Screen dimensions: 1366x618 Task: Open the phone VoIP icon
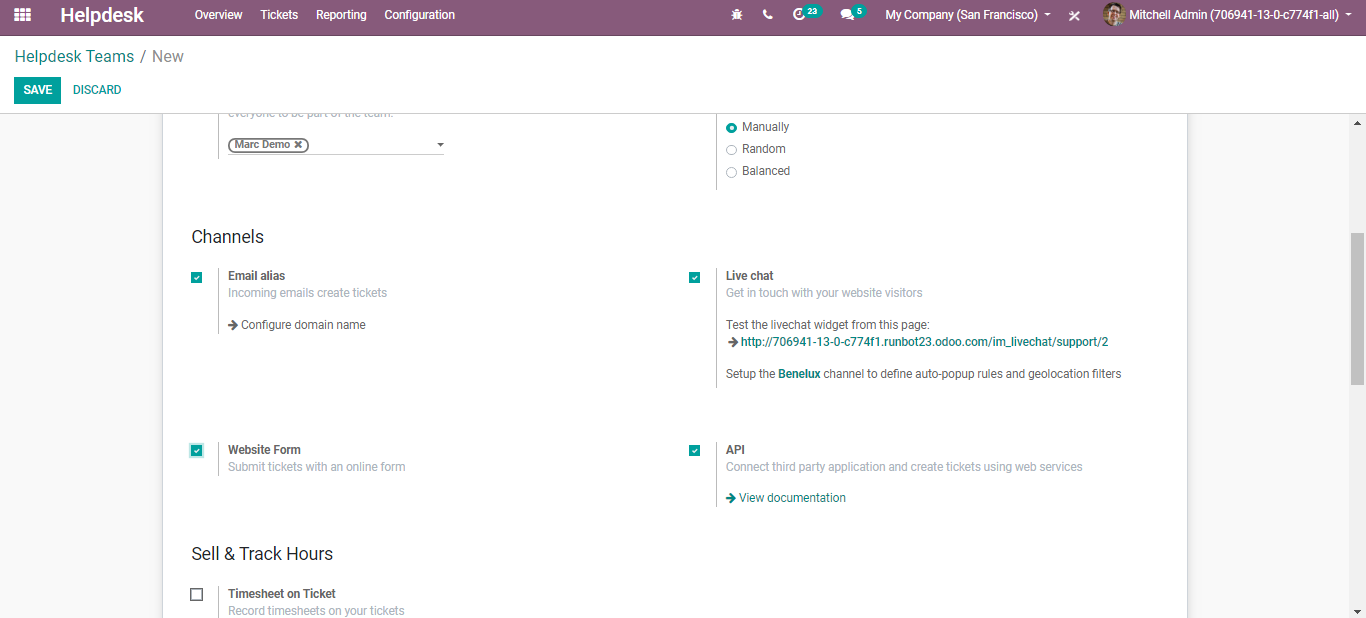(x=767, y=15)
